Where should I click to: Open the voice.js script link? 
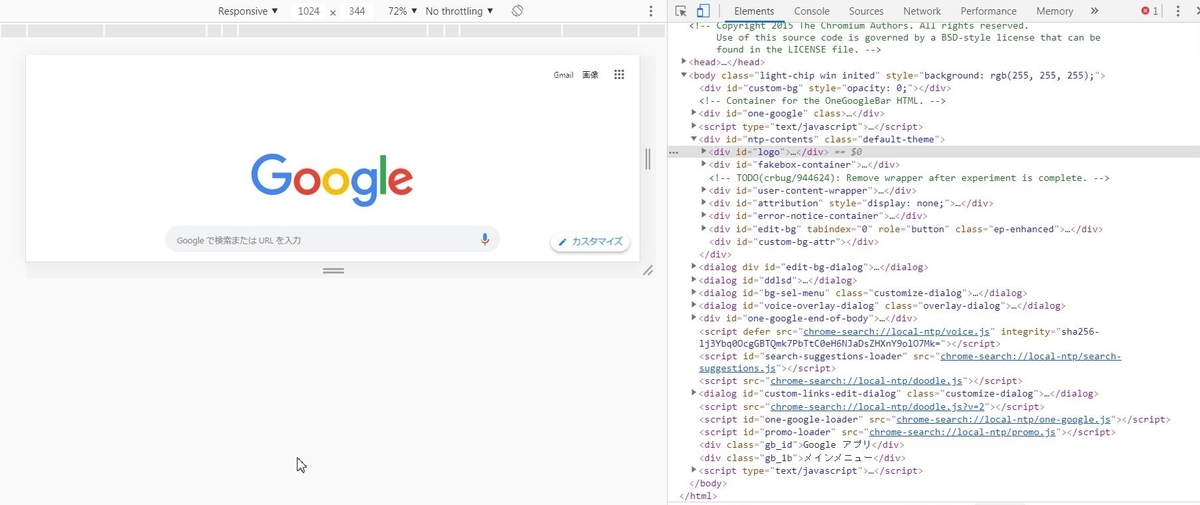(x=880, y=331)
